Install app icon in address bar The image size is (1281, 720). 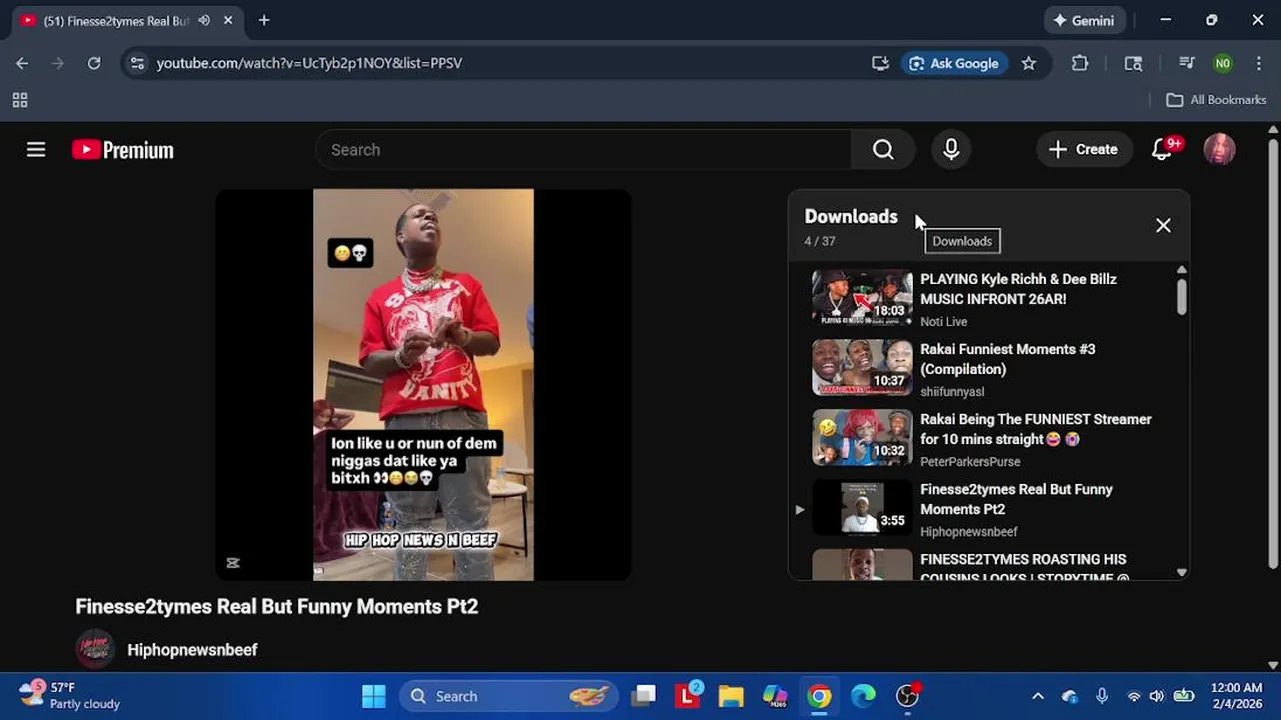pos(880,63)
